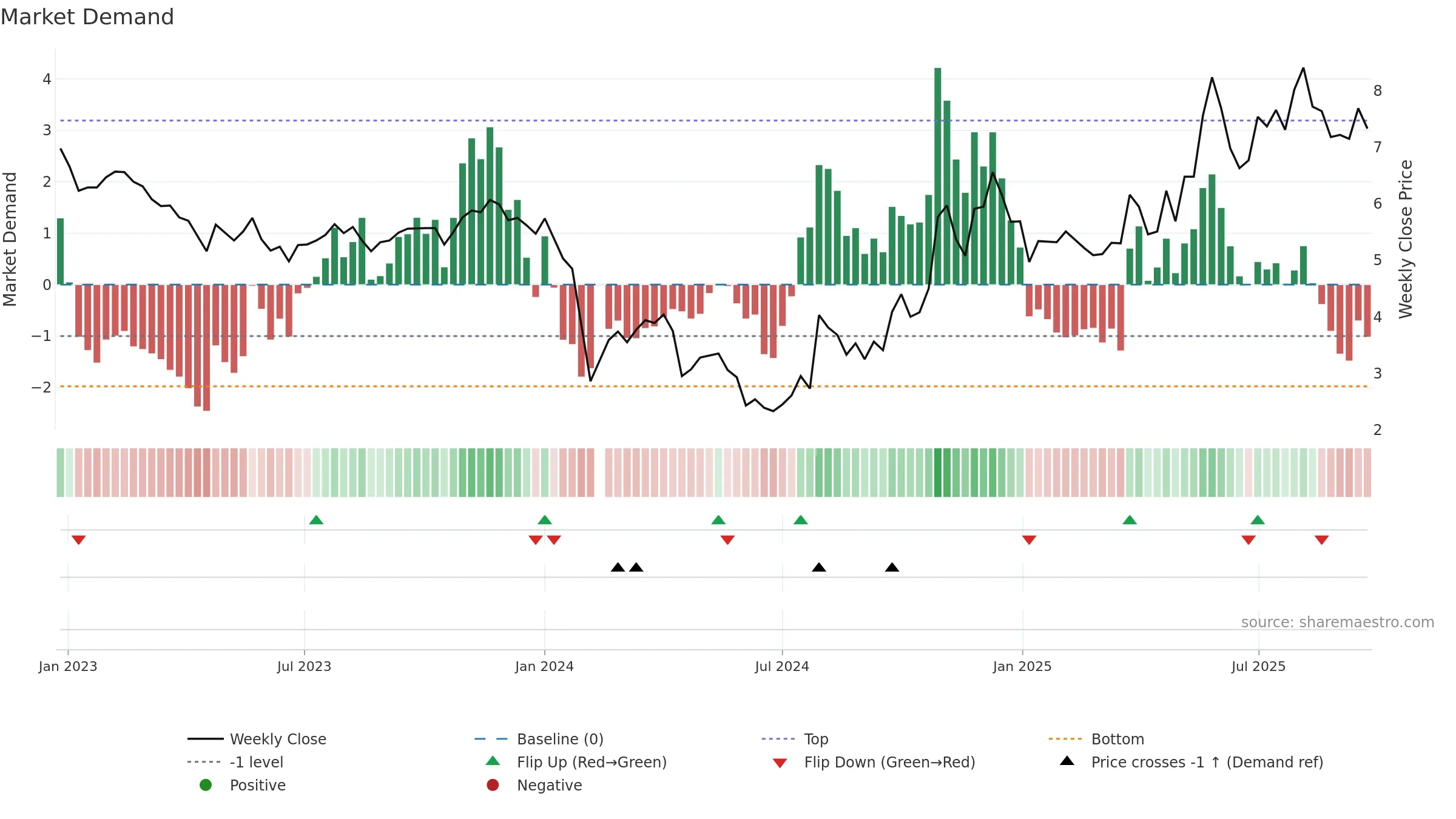Viewport: 1456px width, 819px height.
Task: Open the source: sharemaestro.com credit
Action: pos(1337,622)
